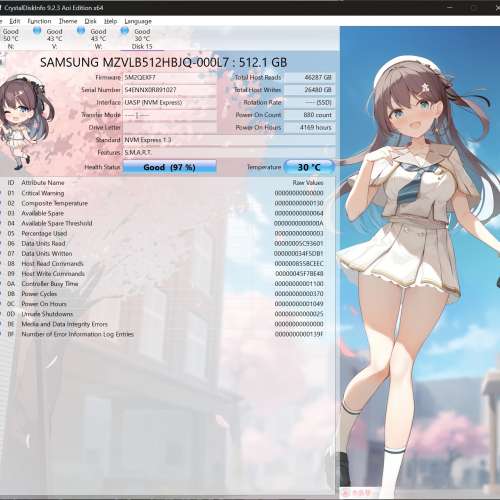Open the Disk menu
This screenshot has width=500, height=500.
90,21
